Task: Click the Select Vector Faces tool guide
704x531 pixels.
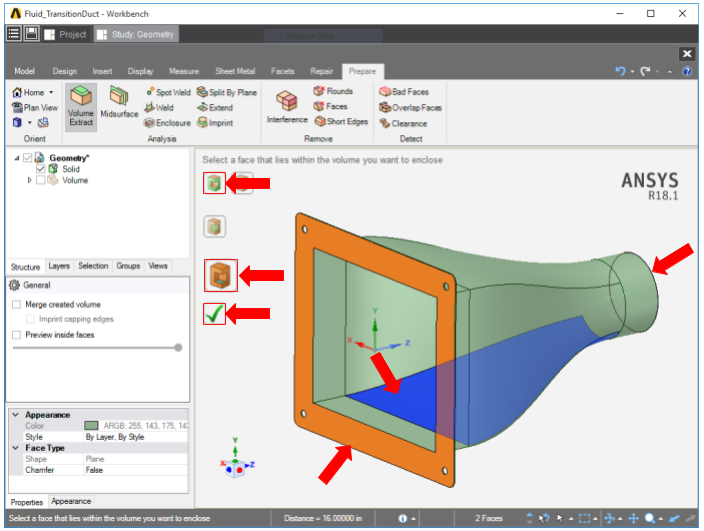Action: coord(220,275)
